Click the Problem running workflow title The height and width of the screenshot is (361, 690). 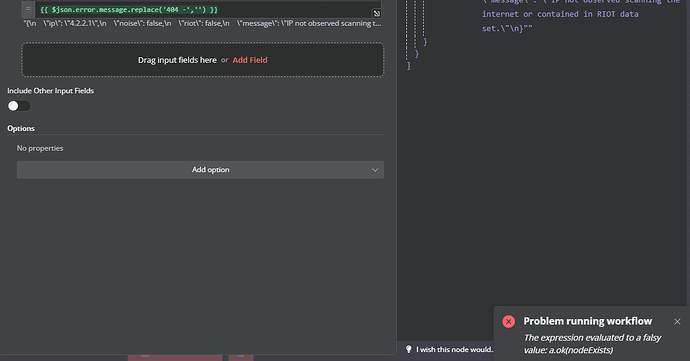(x=587, y=321)
